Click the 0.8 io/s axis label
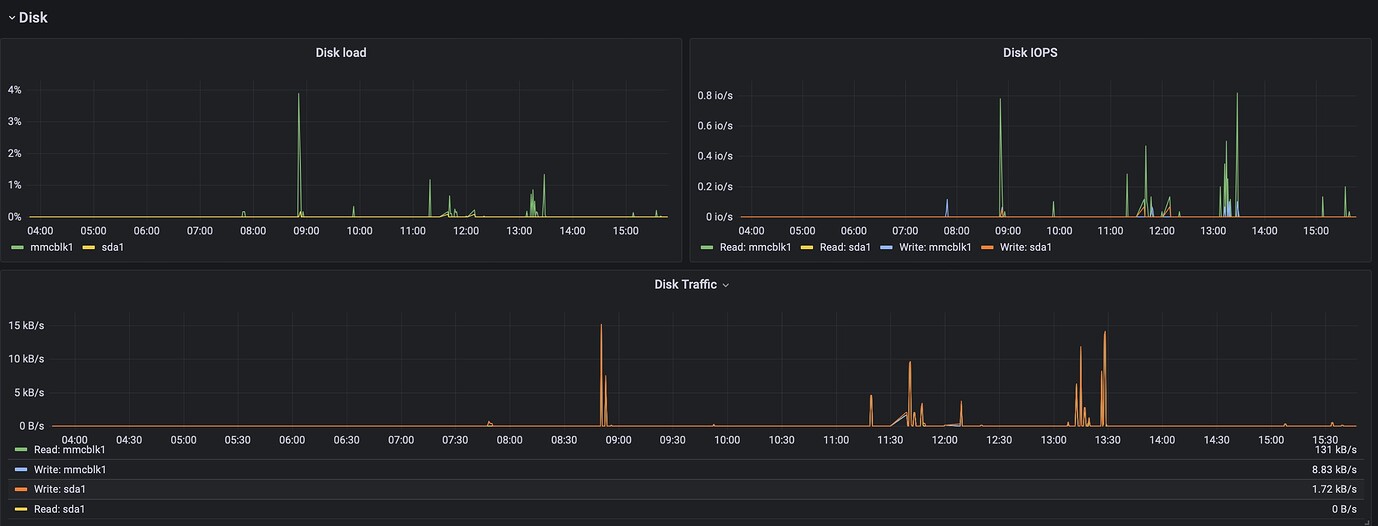Viewport: 1378px width, 526px height. 714,96
